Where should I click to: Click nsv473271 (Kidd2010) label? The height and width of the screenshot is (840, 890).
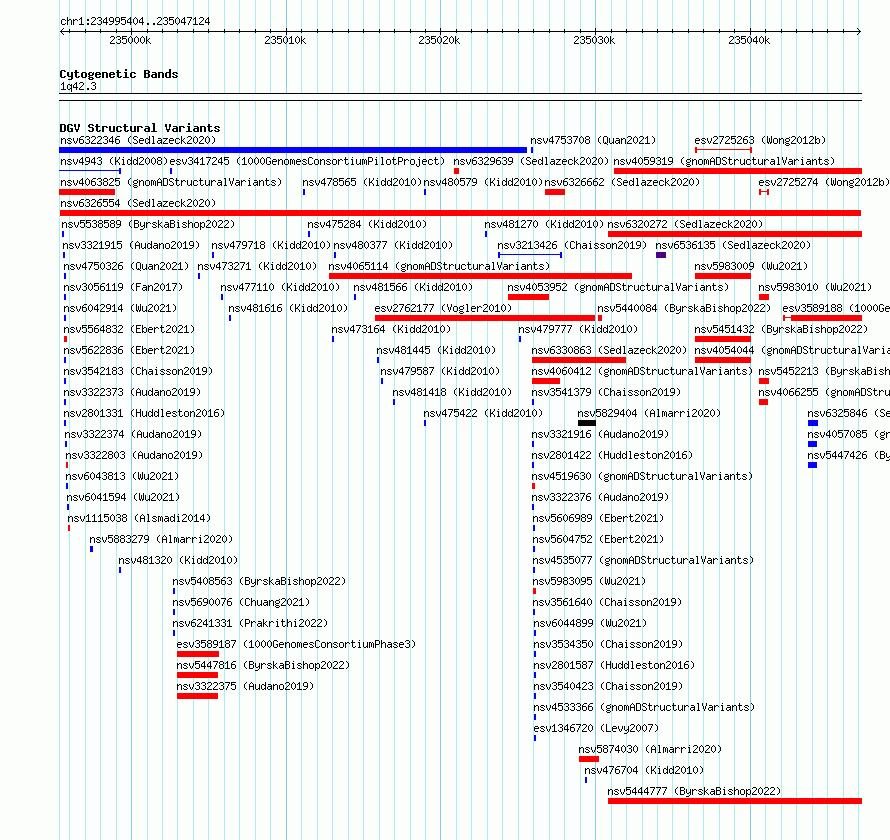257,266
